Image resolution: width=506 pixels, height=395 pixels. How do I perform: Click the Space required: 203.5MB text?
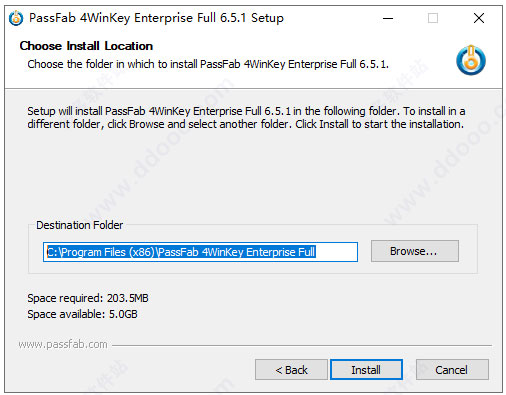point(88,298)
